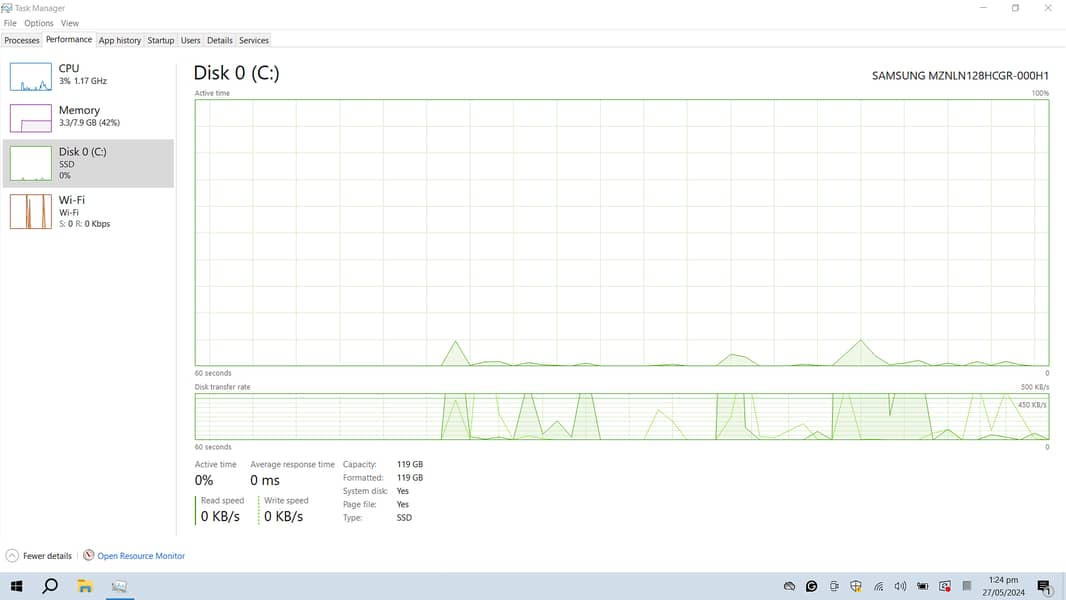Switch to the Processes tab

point(22,41)
